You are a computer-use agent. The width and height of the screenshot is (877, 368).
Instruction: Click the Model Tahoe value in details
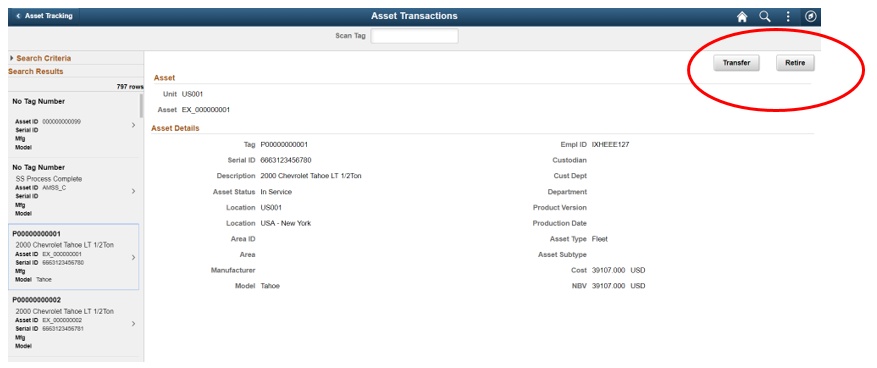click(270, 286)
